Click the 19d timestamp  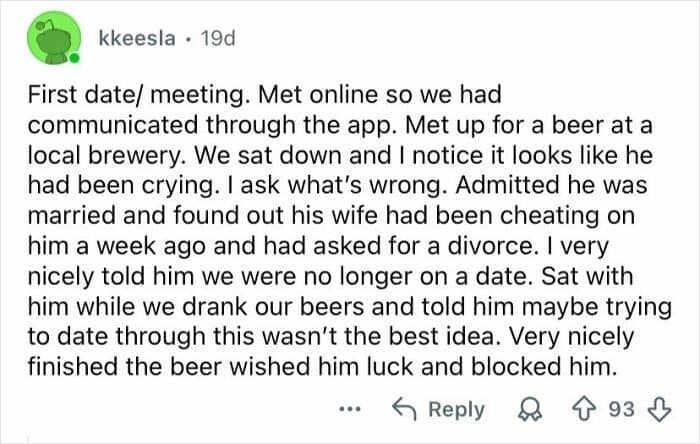point(220,38)
